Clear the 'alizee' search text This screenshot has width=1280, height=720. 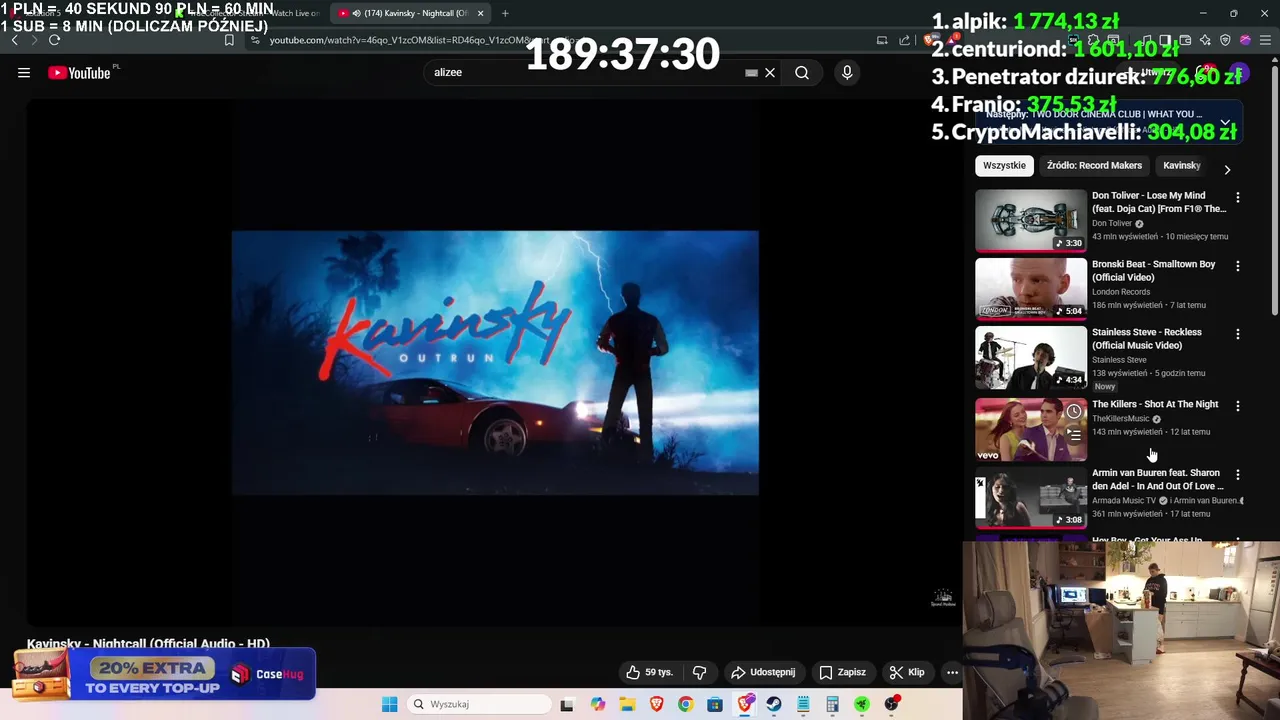[770, 73]
